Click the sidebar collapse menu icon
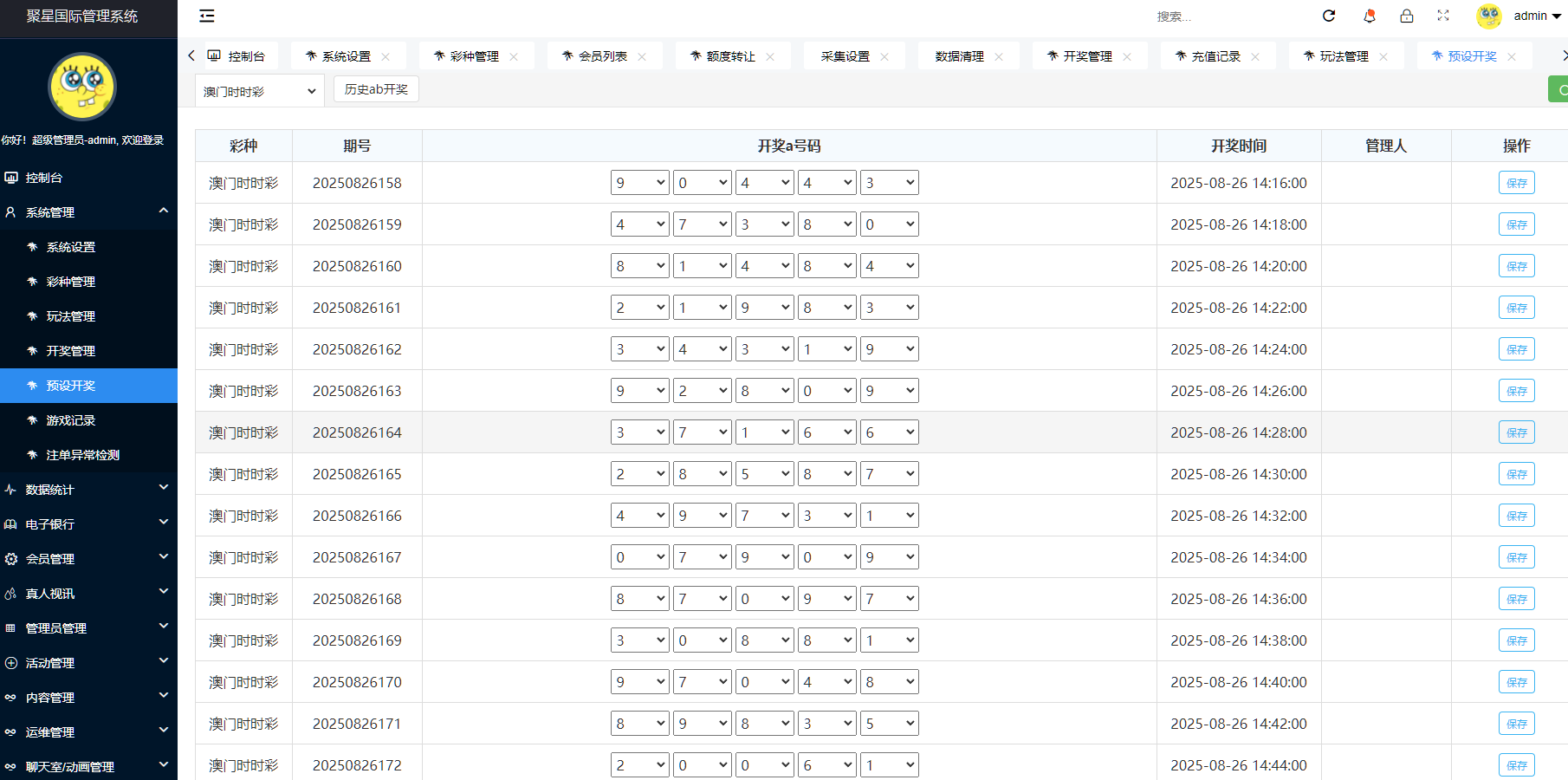Viewport: 1568px width, 780px height. coord(206,16)
